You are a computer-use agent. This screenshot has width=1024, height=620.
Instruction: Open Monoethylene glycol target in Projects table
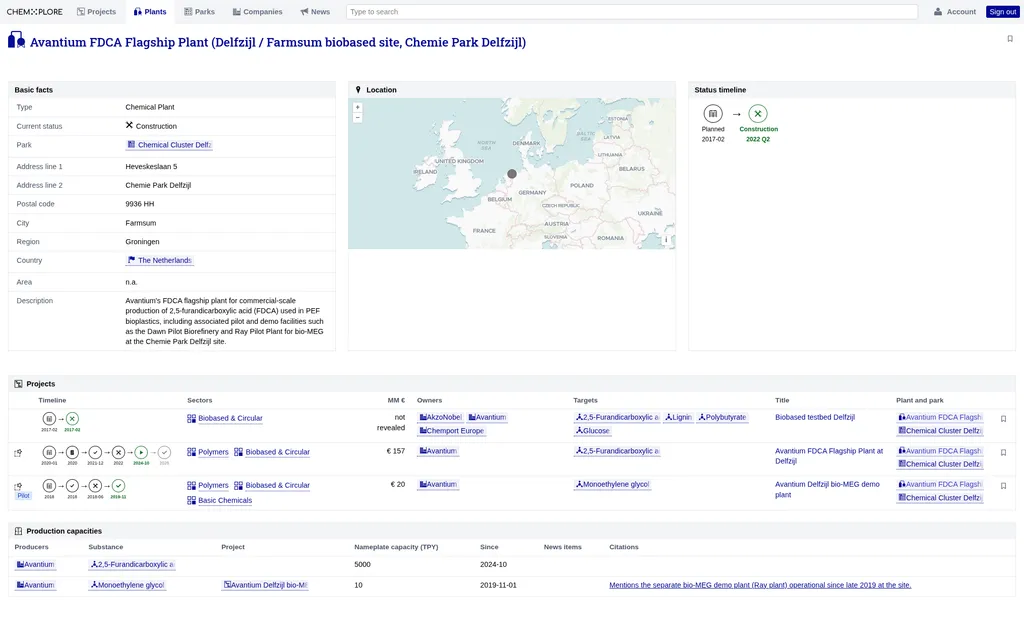(613, 485)
